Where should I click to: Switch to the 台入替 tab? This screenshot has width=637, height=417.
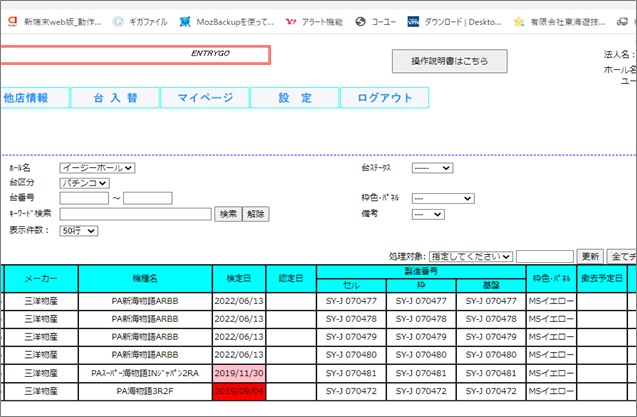[x=115, y=98]
